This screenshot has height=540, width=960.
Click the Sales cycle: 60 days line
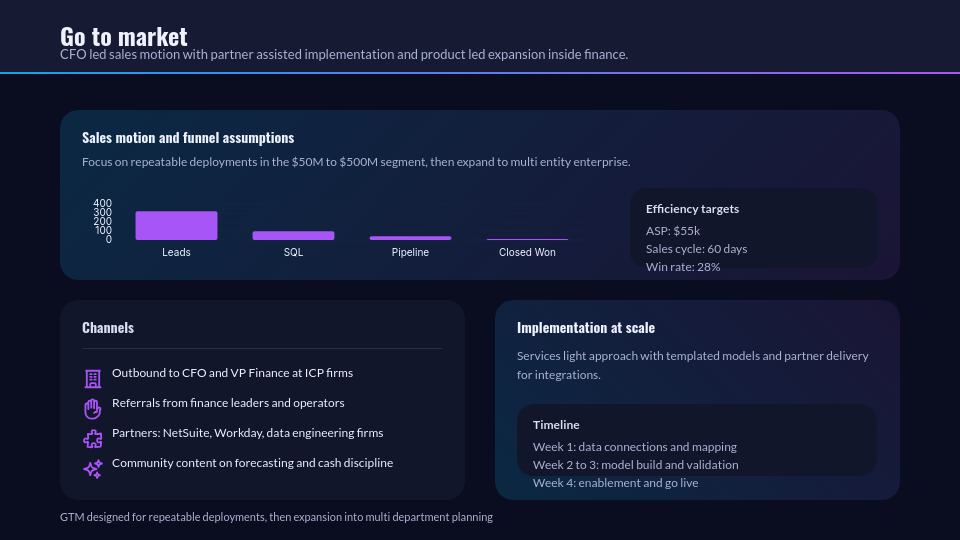[x=696, y=248]
